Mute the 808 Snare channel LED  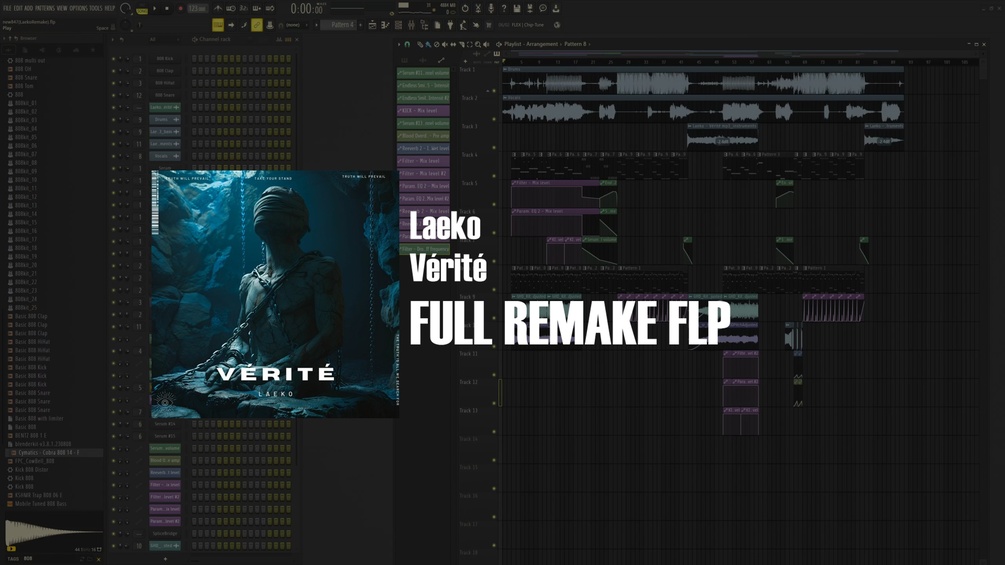pos(113,95)
